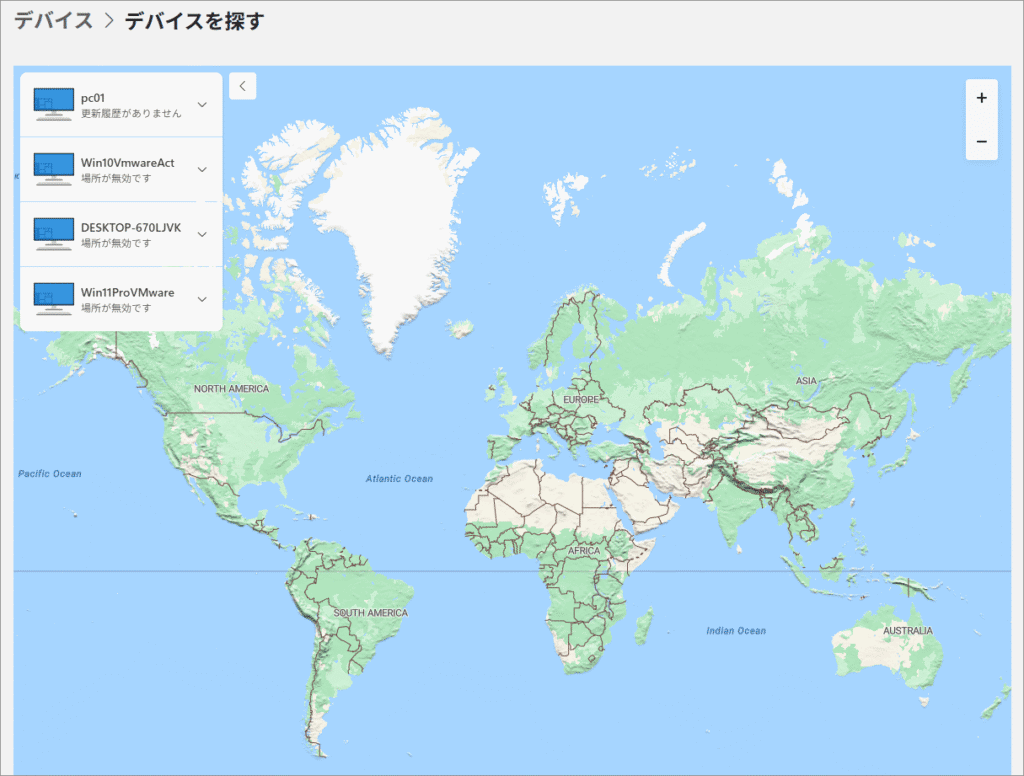This screenshot has height=776, width=1024.
Task: Click the pc01 computer monitor icon
Action: point(54,104)
